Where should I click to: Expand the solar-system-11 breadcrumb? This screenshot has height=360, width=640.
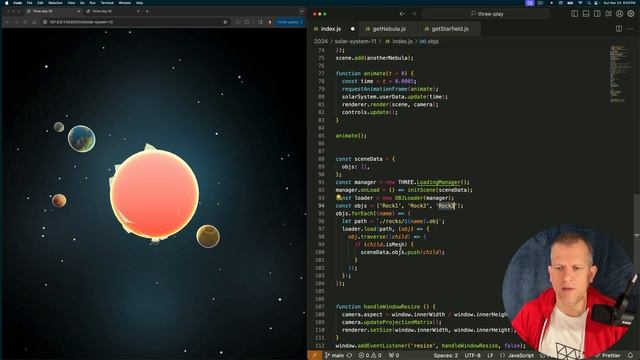click(355, 41)
